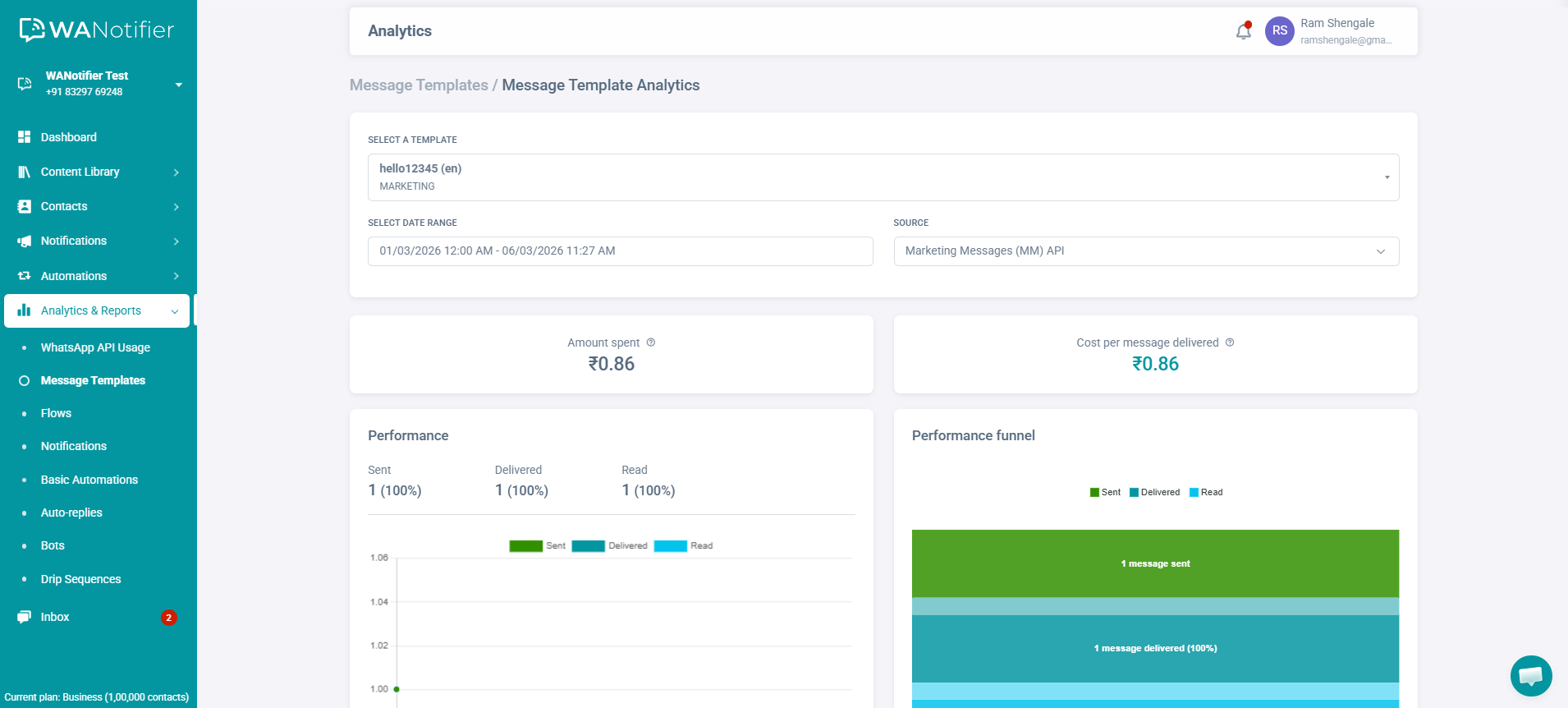Open the live chat support widget
The width and height of the screenshot is (1568, 708).
[x=1530, y=676]
